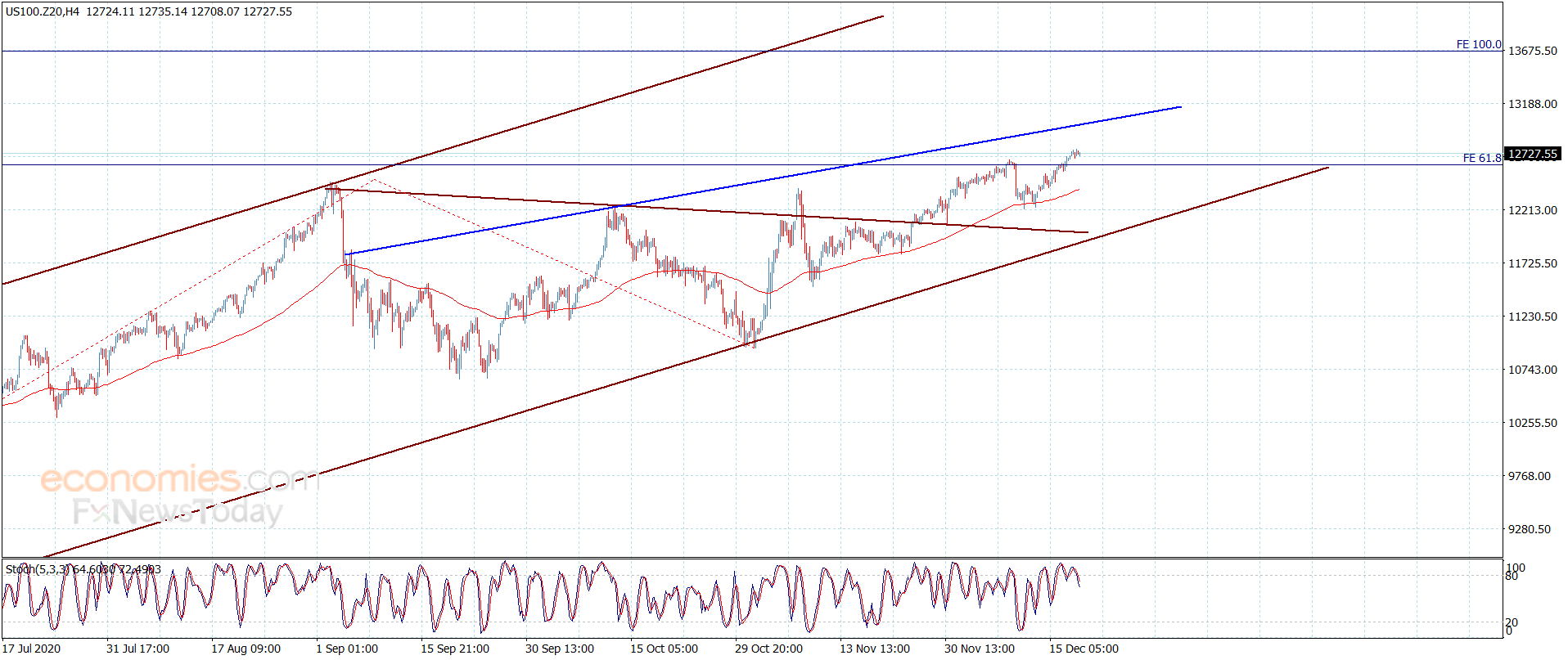Click the FE 61.8 Fibonacci label
1568x660 pixels.
(x=1482, y=158)
